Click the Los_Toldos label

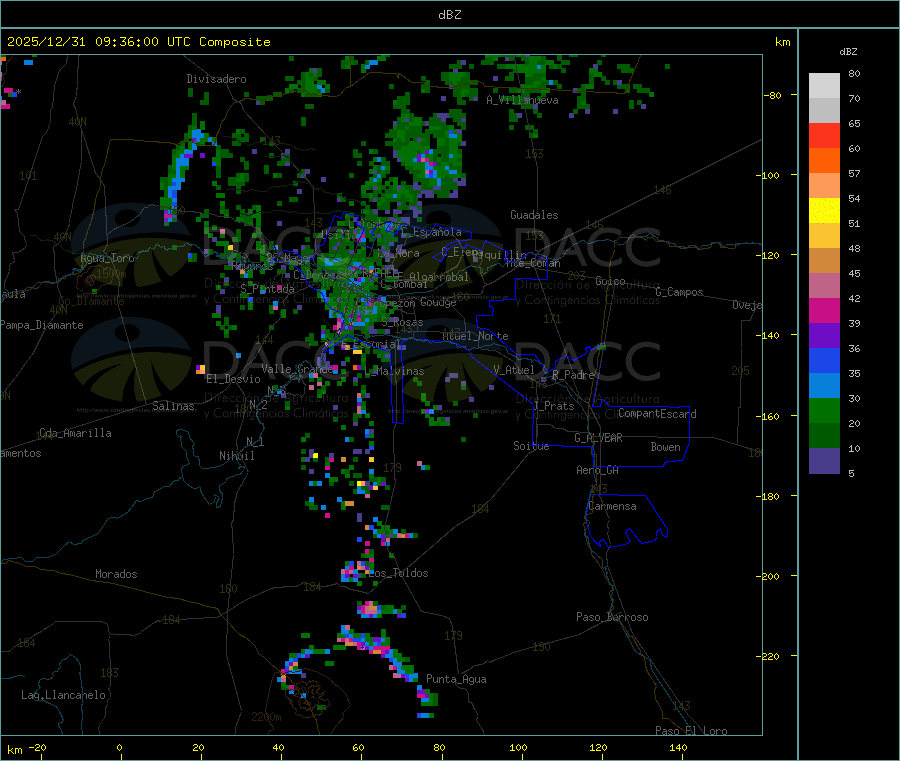pyautogui.click(x=398, y=573)
